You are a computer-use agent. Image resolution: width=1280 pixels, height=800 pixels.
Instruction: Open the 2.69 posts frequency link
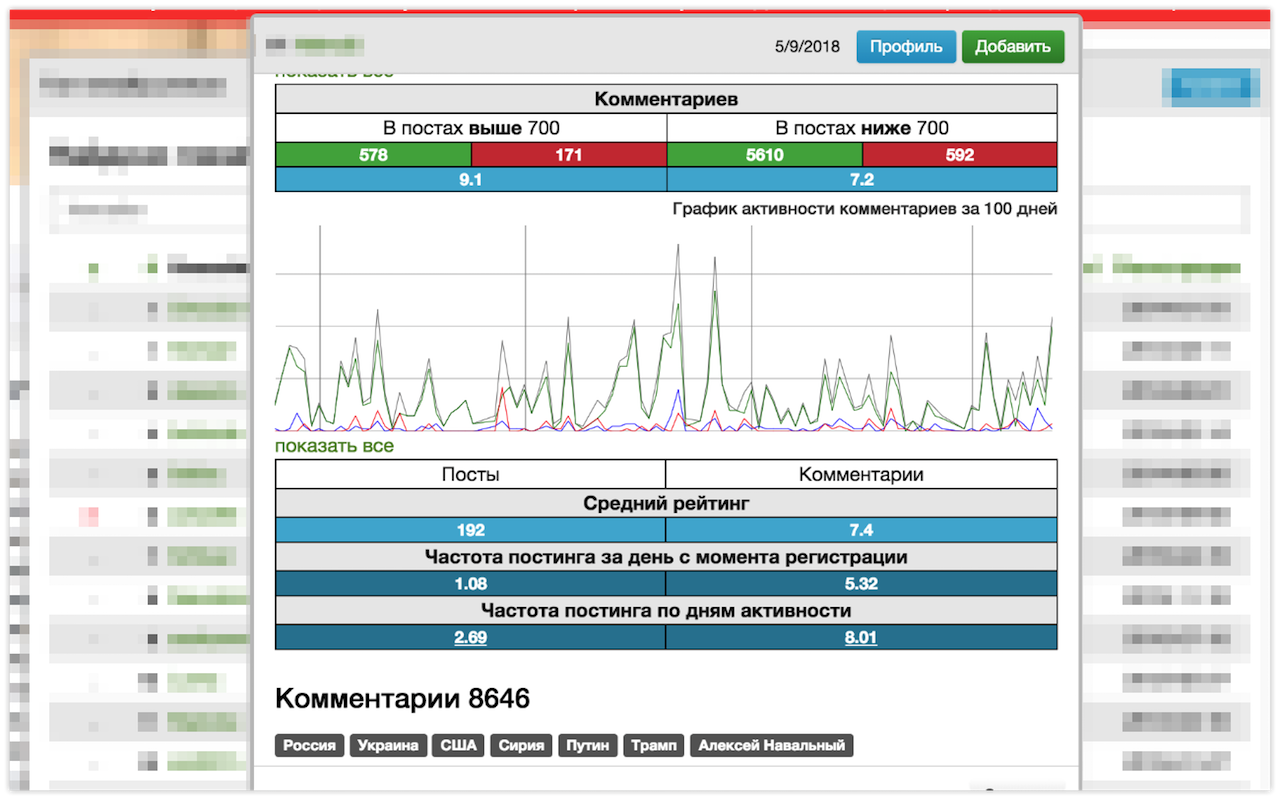470,637
